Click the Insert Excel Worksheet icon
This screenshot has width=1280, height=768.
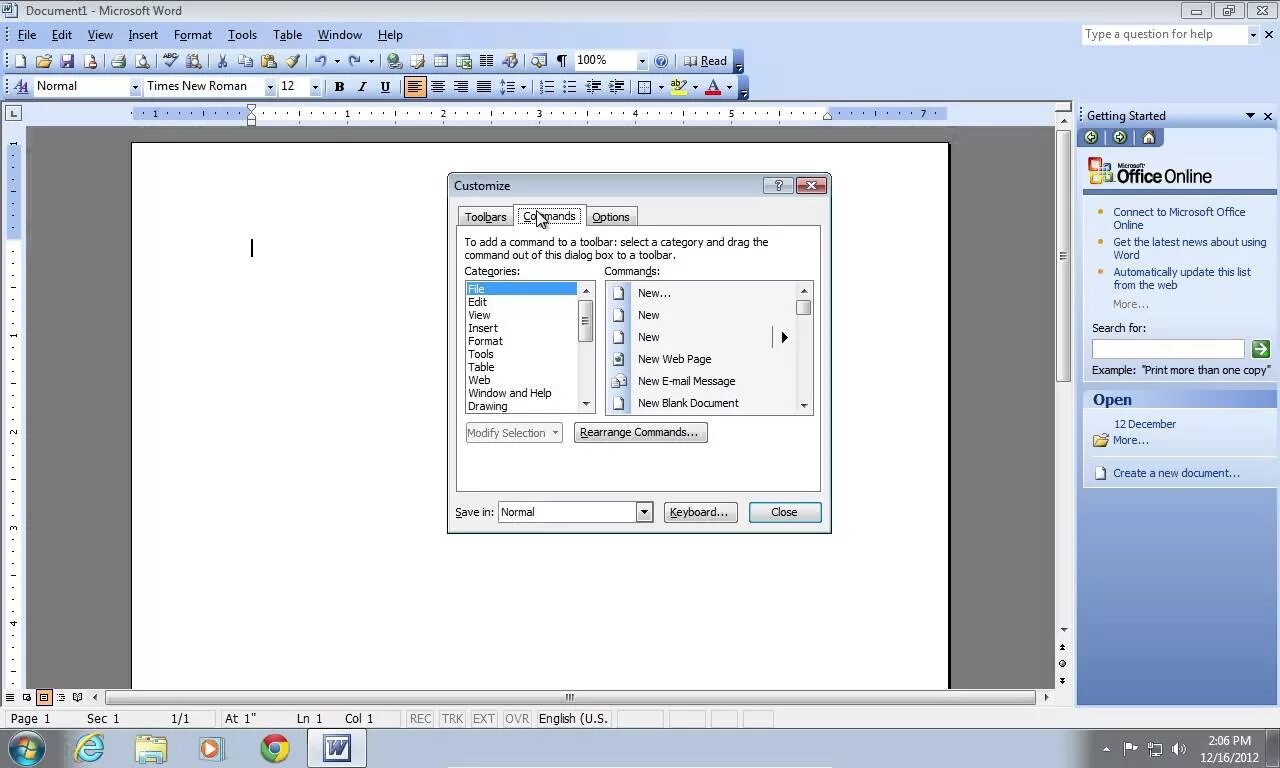[x=463, y=61]
